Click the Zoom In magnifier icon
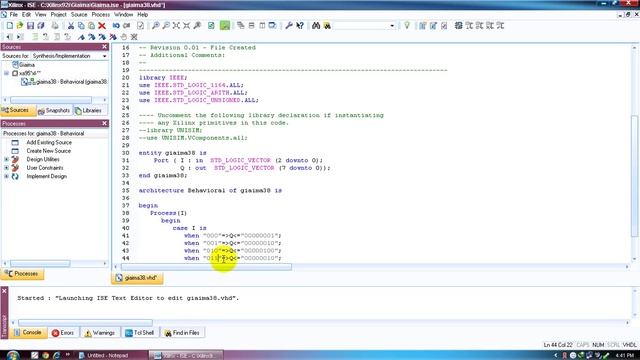 [156, 26]
